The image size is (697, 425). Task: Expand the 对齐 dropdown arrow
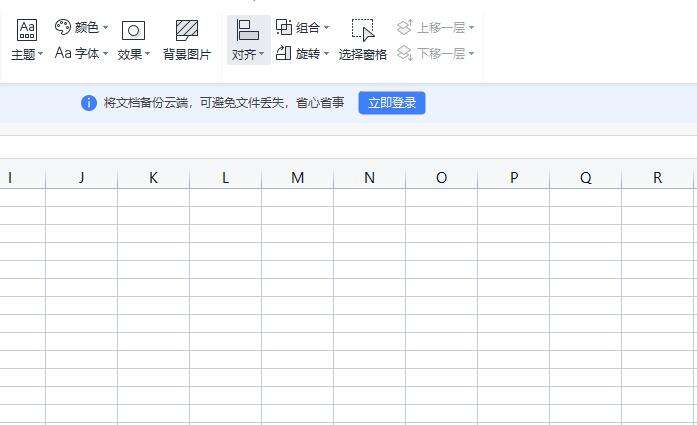(x=261, y=54)
